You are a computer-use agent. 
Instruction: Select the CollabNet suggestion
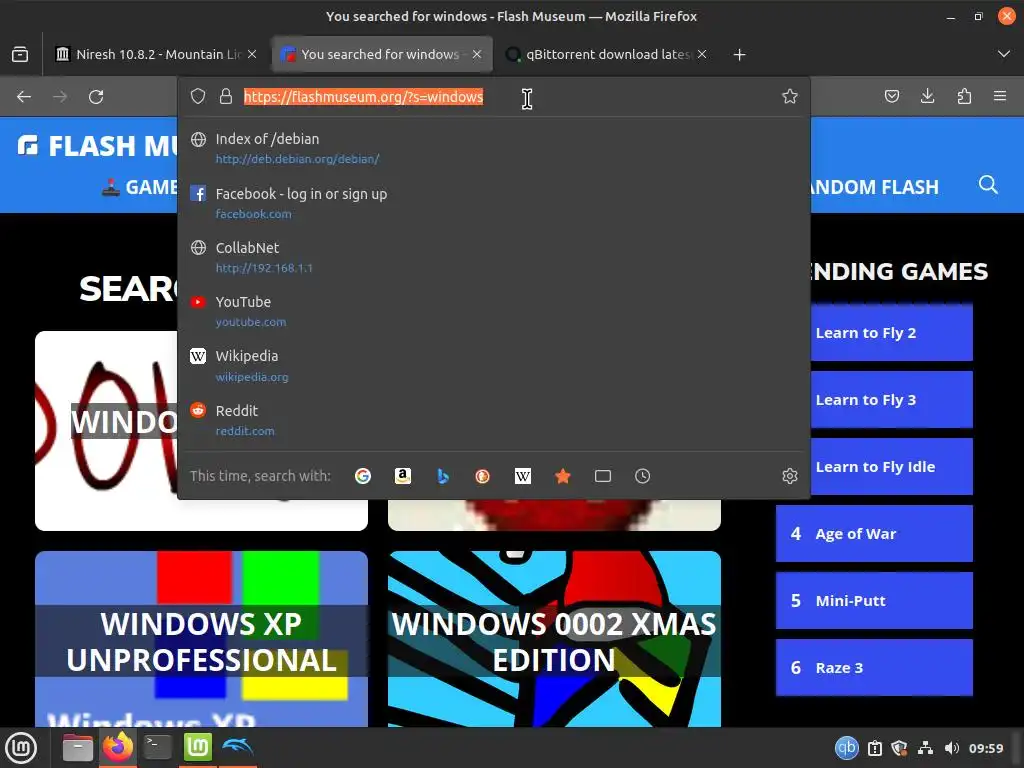494,257
